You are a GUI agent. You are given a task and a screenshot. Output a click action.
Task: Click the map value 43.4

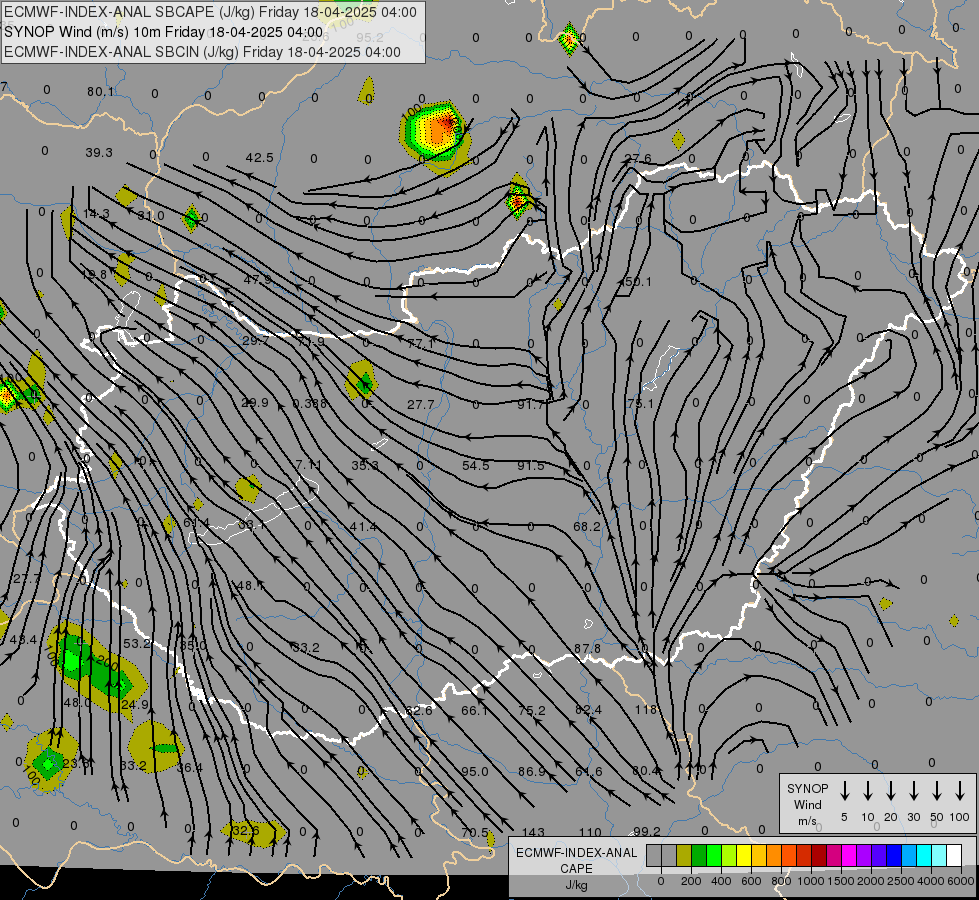(x=23, y=640)
